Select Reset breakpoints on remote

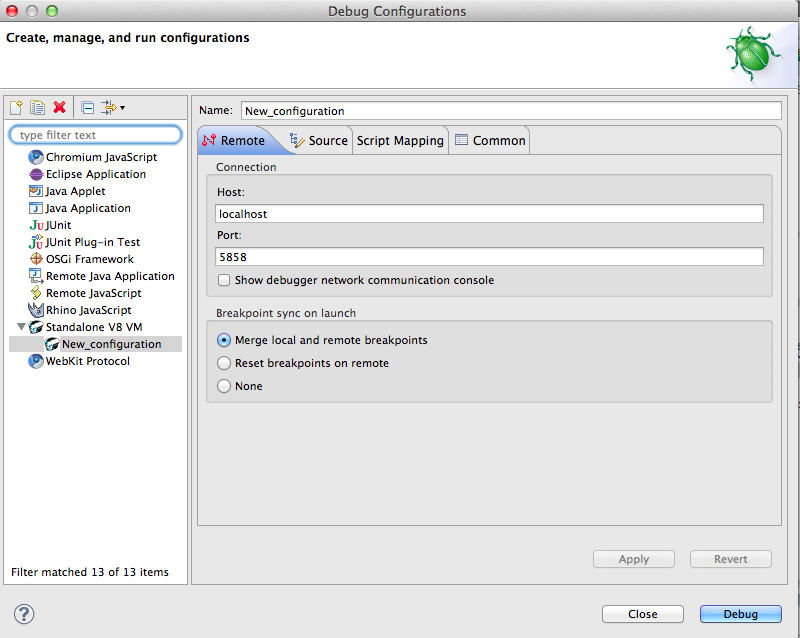tap(224, 363)
